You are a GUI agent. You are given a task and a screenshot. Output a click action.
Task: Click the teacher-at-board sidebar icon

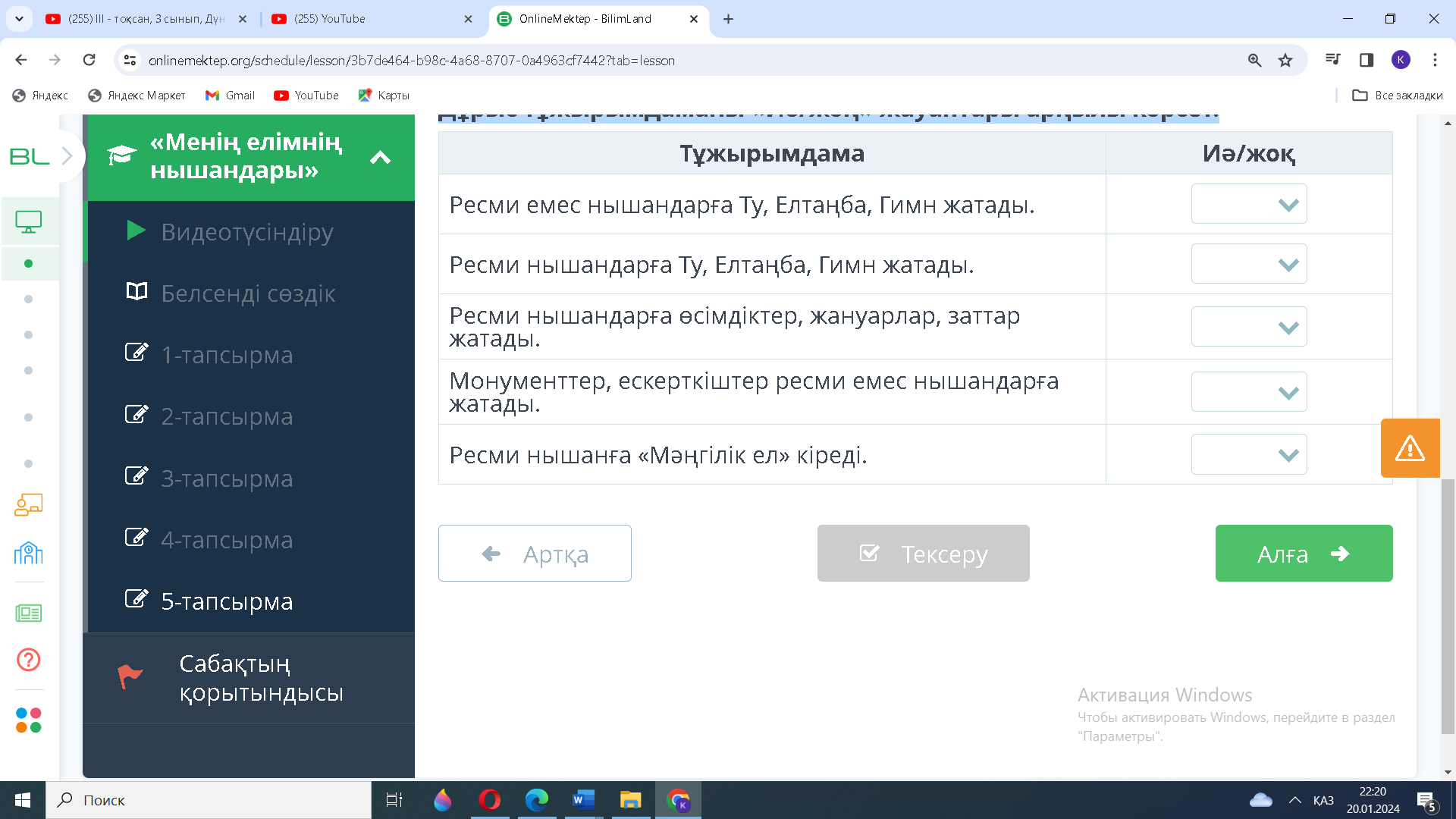[29, 504]
